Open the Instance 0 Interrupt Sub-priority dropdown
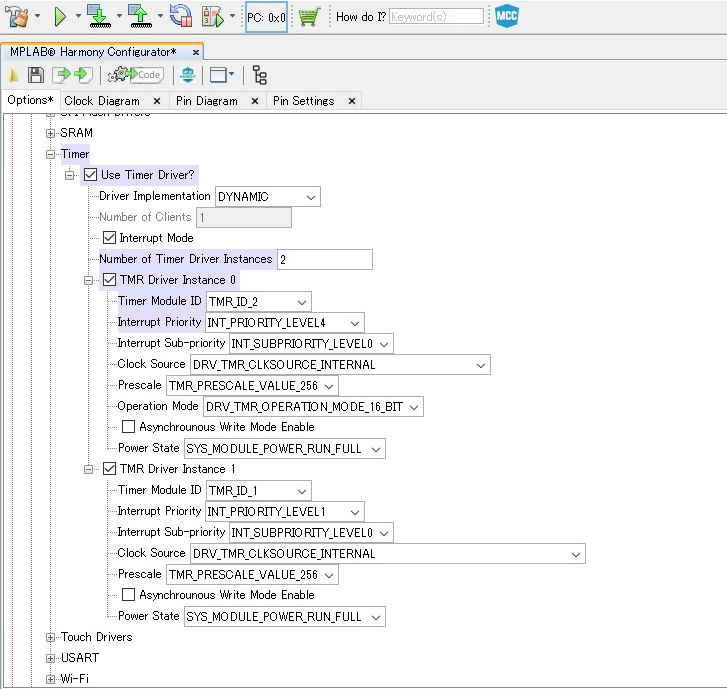The height and width of the screenshot is (689, 727). (311, 344)
